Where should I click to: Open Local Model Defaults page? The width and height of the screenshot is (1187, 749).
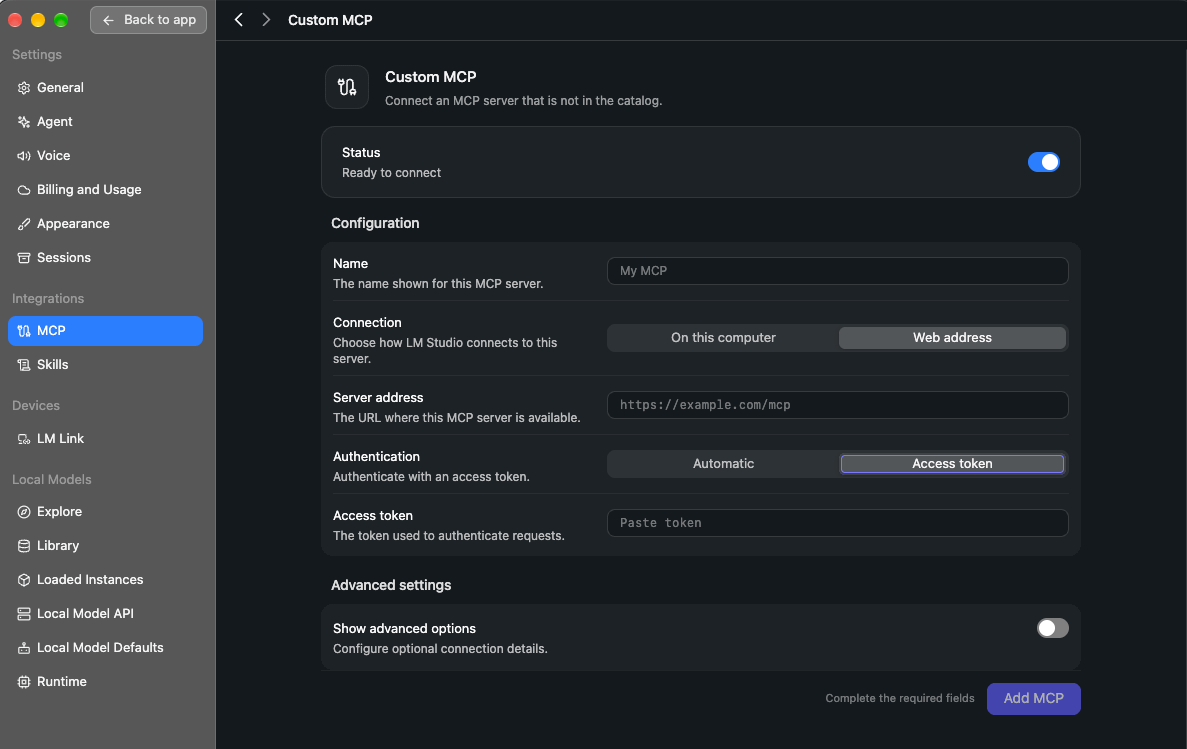105,648
